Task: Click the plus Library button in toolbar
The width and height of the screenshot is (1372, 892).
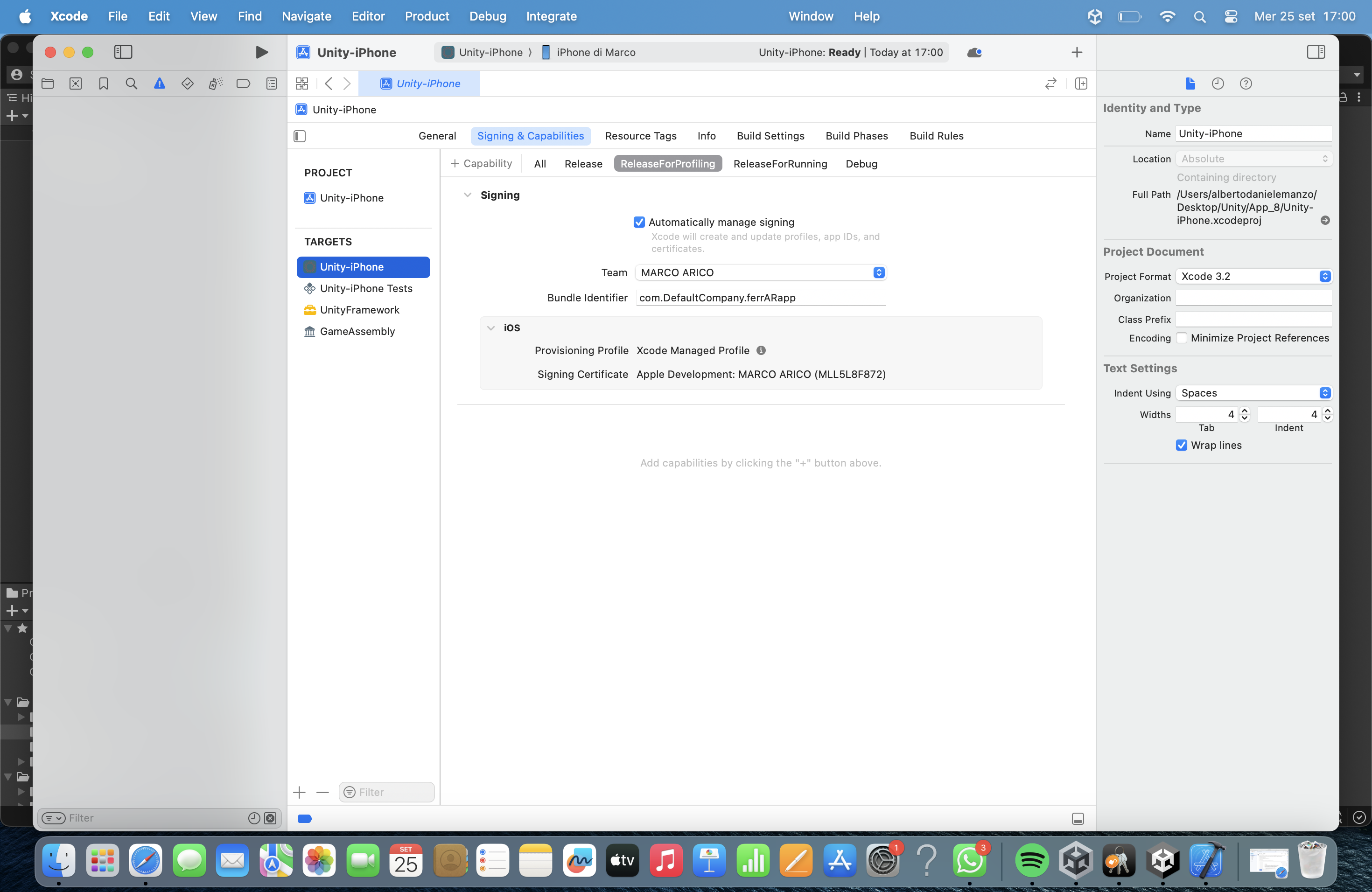Action: coord(1077,53)
